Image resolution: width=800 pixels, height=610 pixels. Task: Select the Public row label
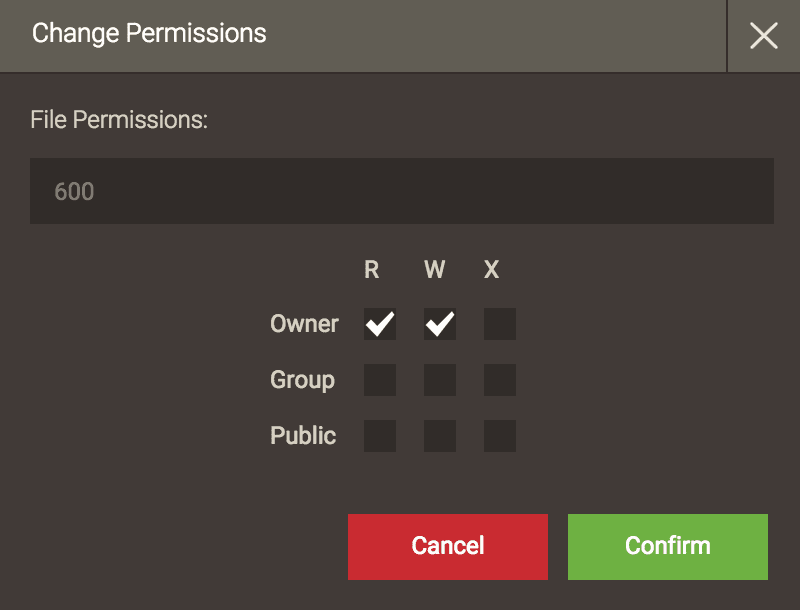click(303, 435)
